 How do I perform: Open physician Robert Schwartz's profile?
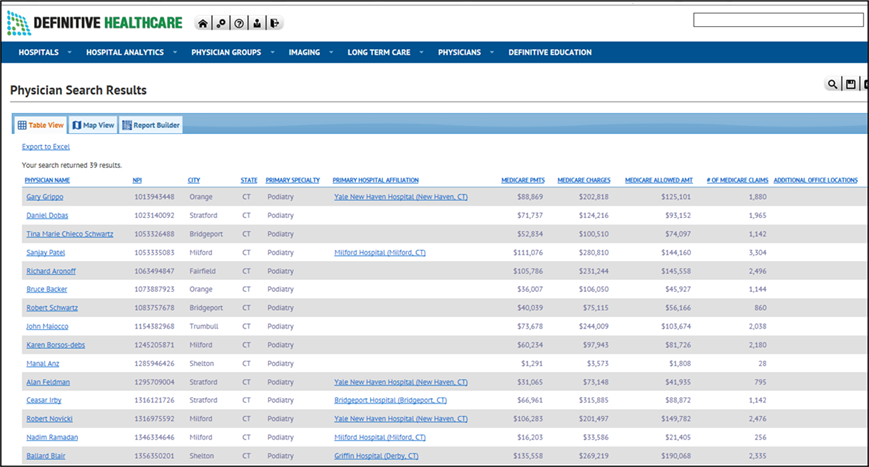point(52,307)
